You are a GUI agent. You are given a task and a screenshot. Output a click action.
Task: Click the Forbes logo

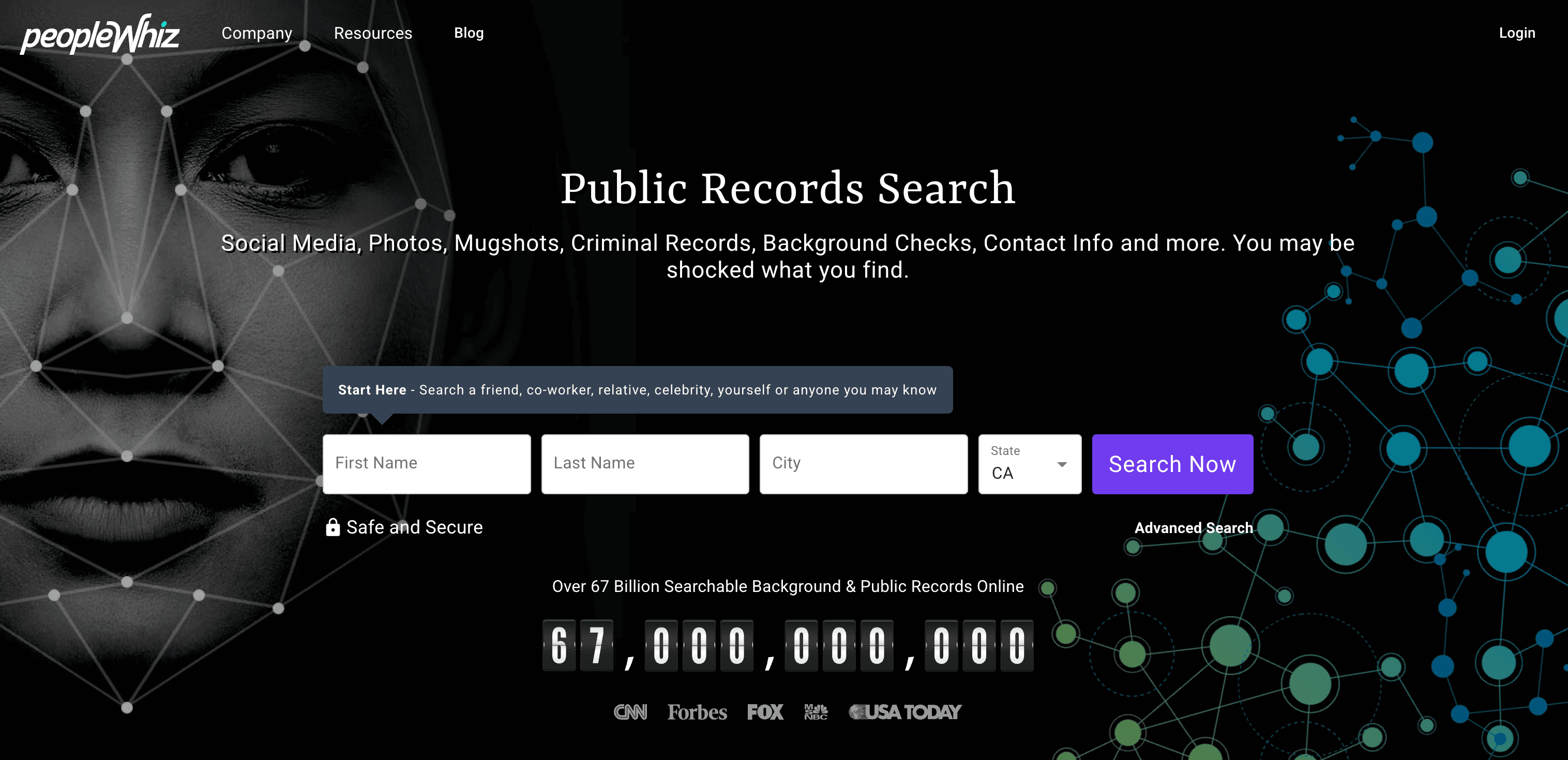tap(697, 711)
